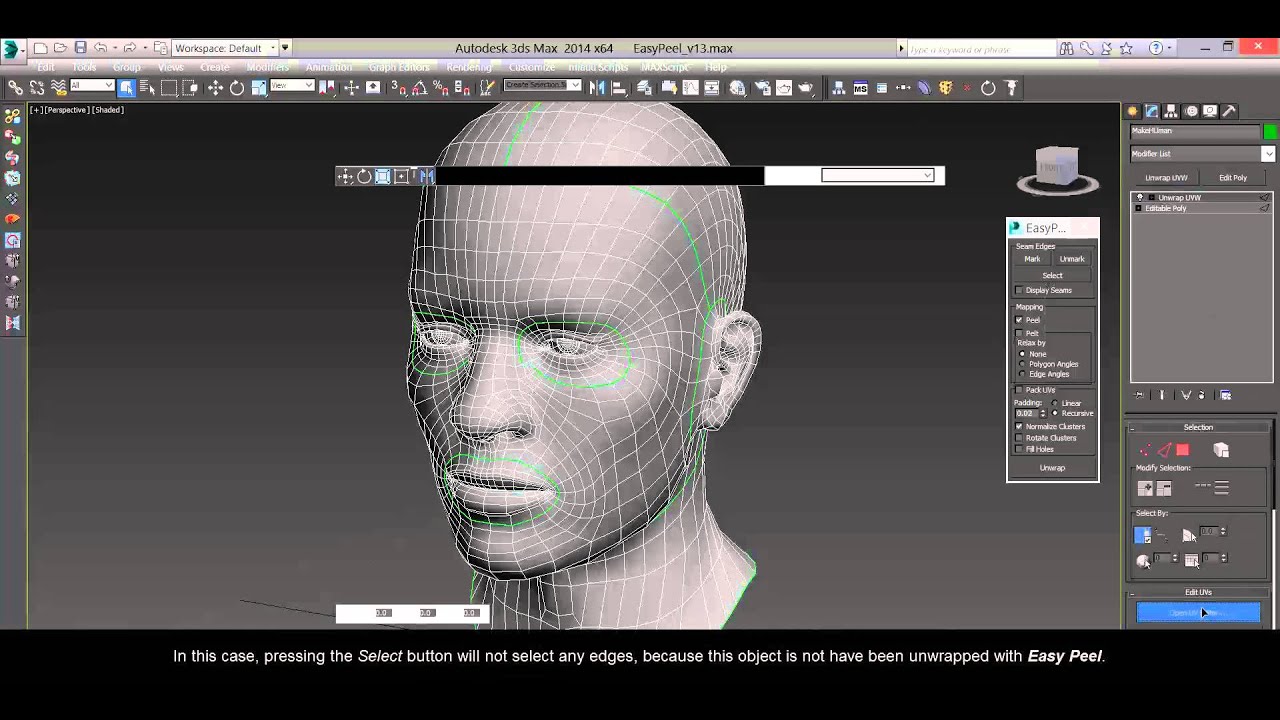This screenshot has height=720, width=1280.
Task: Click the Unwrap UVW modifier set button
Action: click(x=1166, y=178)
